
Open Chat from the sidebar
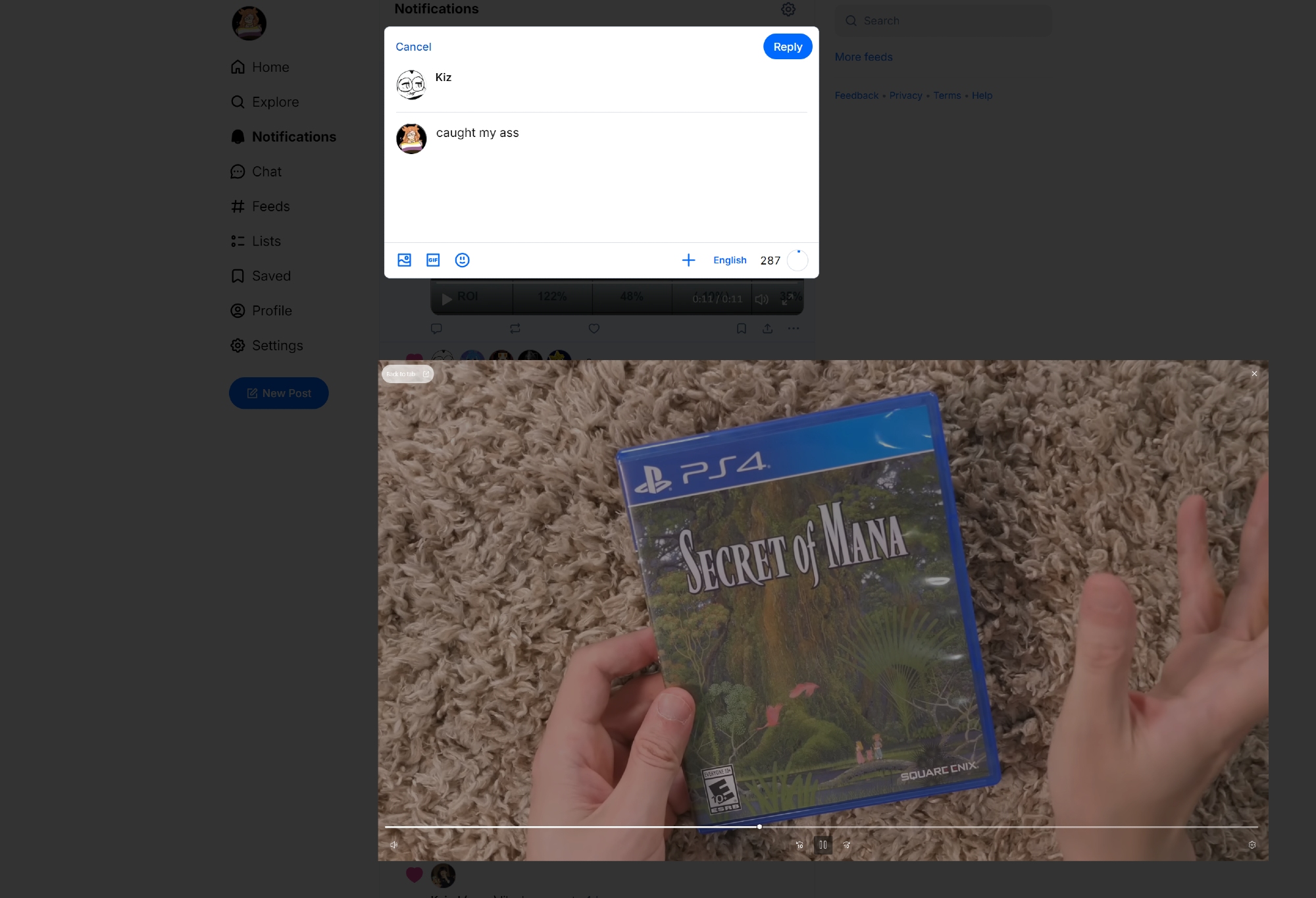click(x=266, y=172)
